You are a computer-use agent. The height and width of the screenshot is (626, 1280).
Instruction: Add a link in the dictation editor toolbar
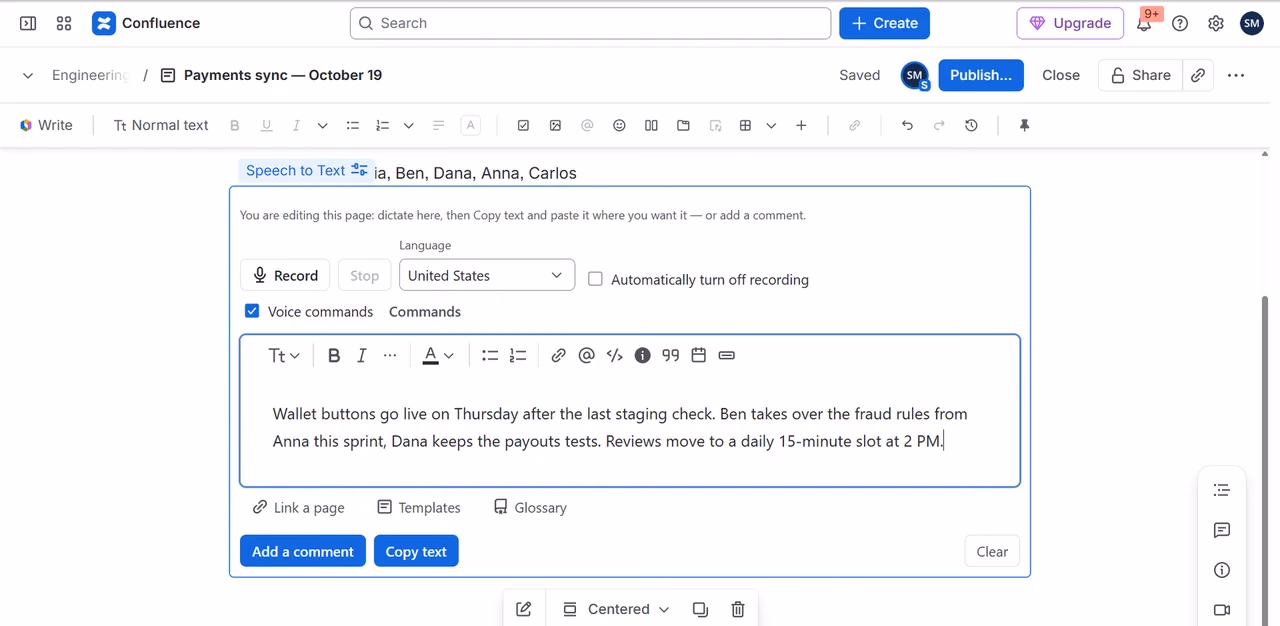(x=559, y=355)
